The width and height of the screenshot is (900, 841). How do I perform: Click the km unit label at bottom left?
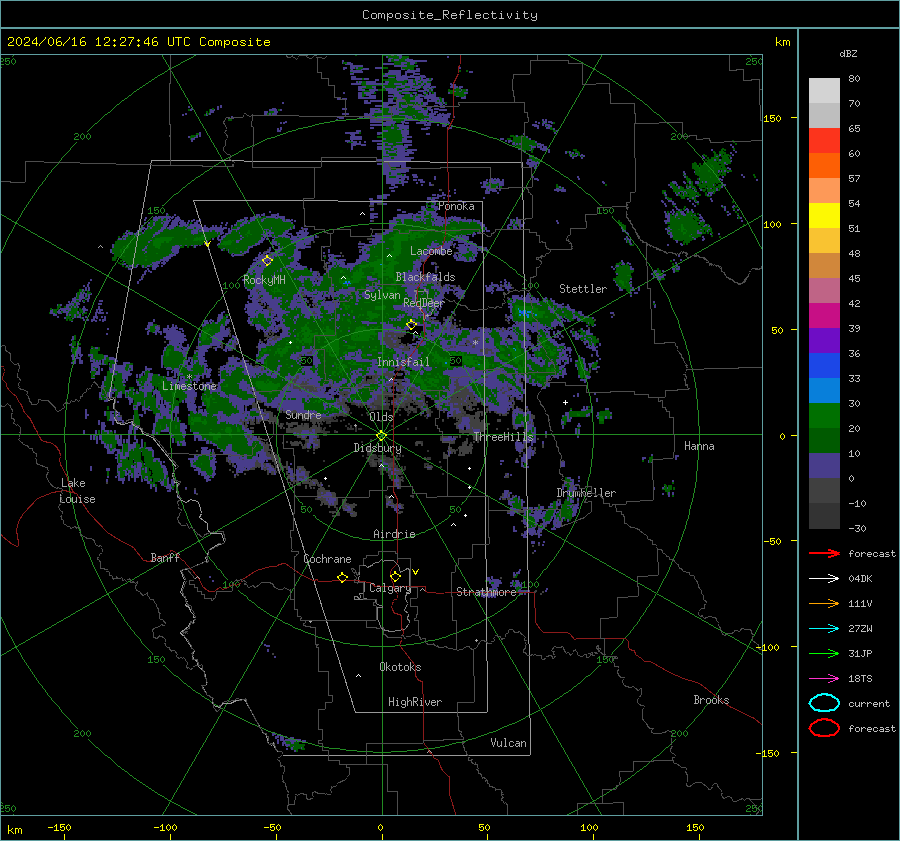click(14, 830)
